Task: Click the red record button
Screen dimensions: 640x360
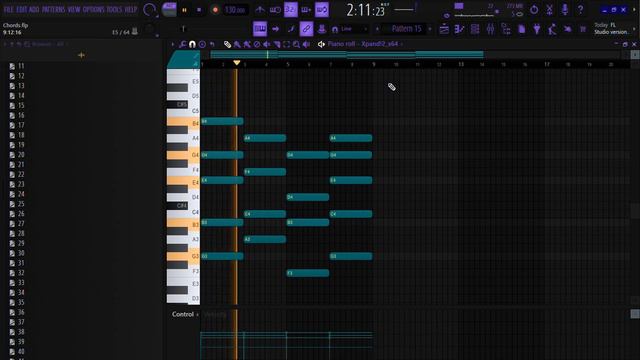Action: click(x=215, y=10)
